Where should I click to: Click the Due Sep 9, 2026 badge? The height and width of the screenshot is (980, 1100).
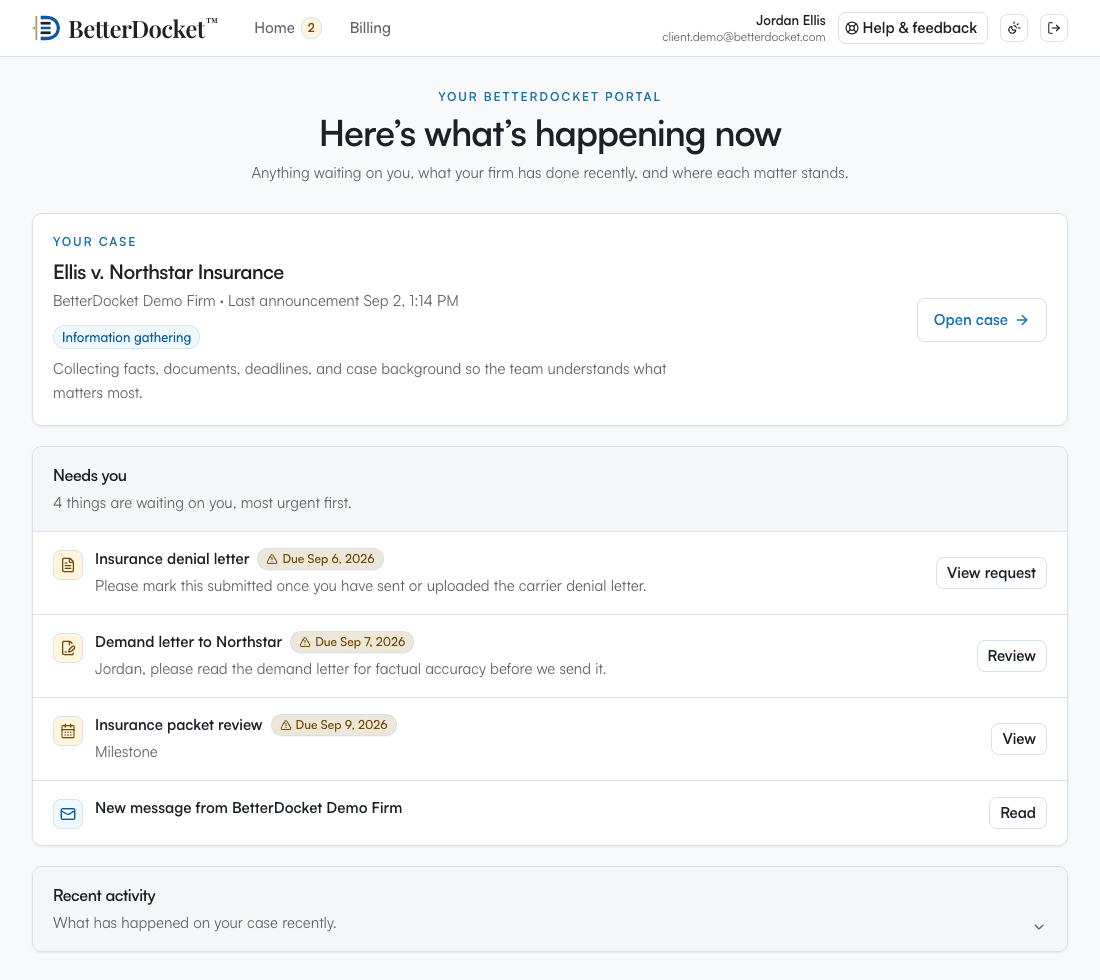coord(334,725)
